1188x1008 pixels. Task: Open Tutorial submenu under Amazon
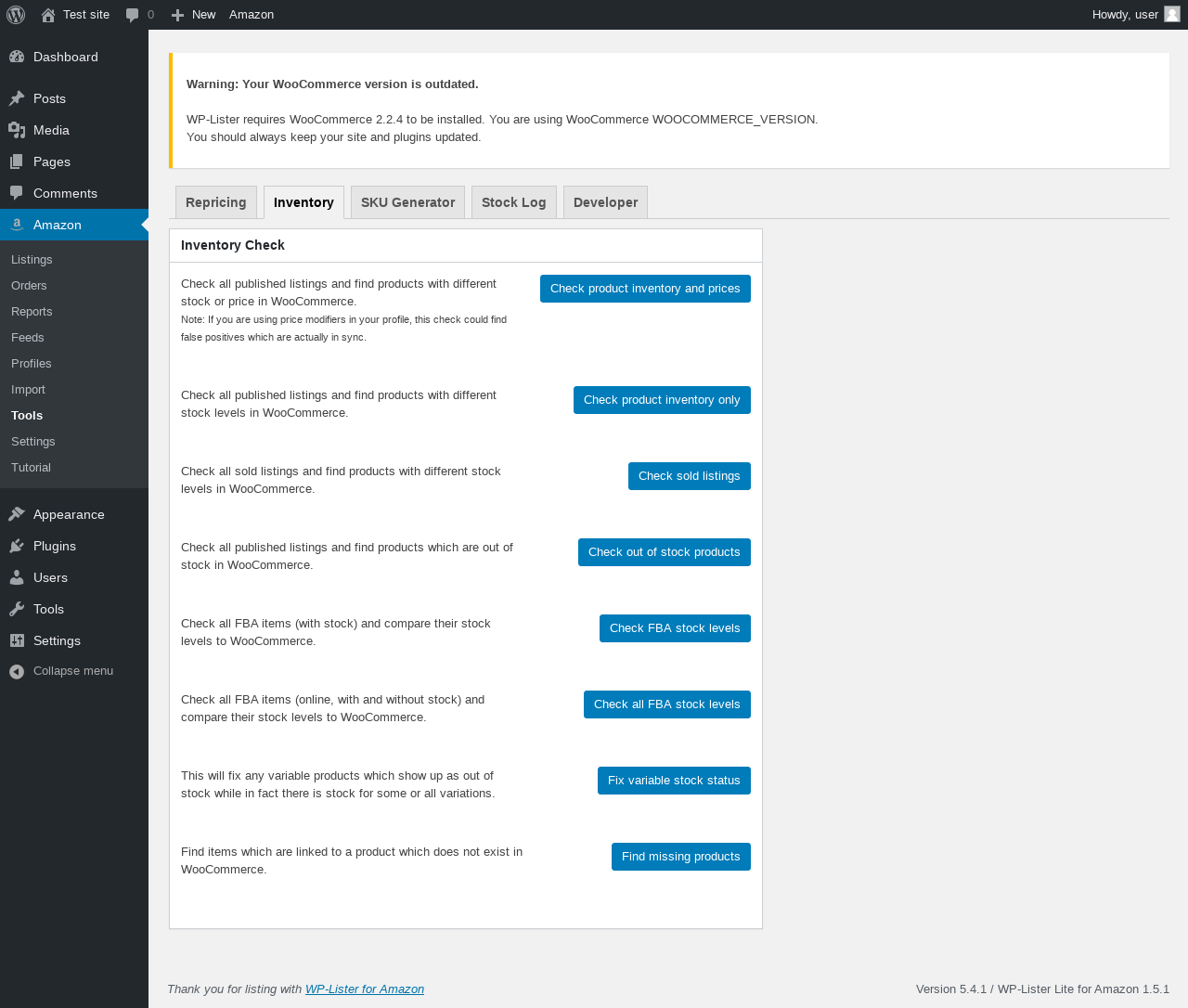tap(31, 468)
